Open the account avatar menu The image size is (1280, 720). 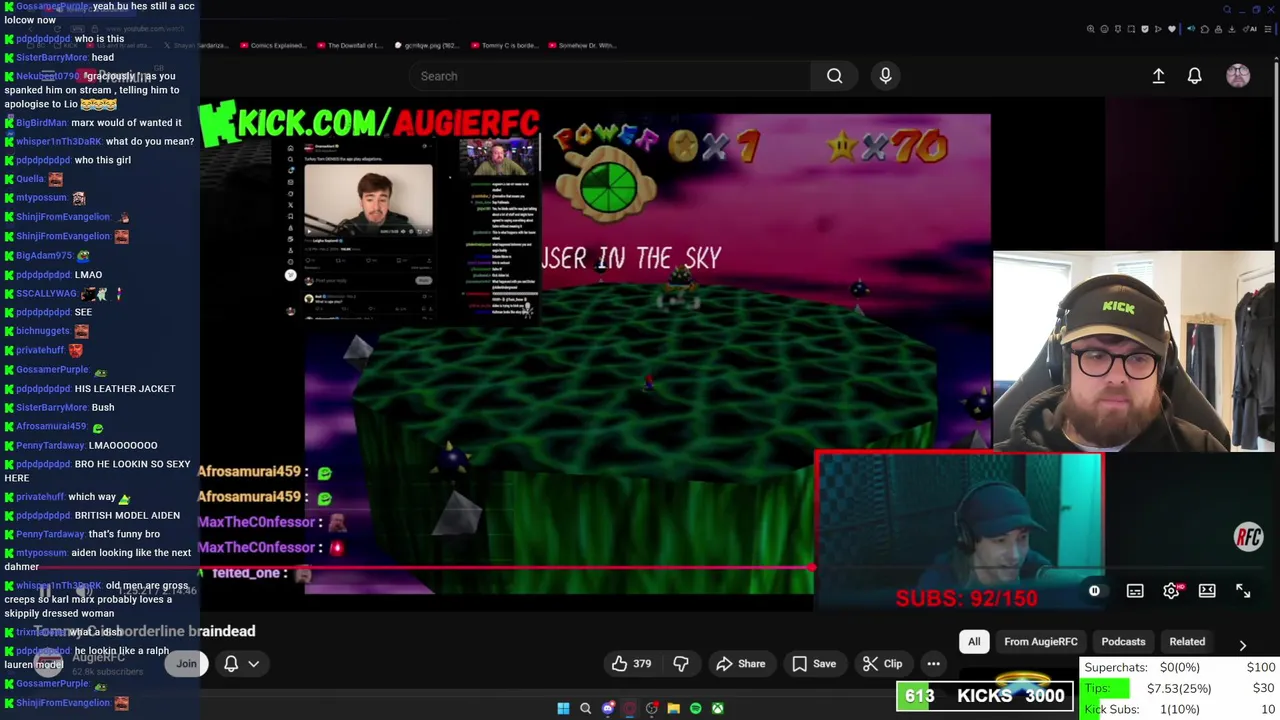1238,76
